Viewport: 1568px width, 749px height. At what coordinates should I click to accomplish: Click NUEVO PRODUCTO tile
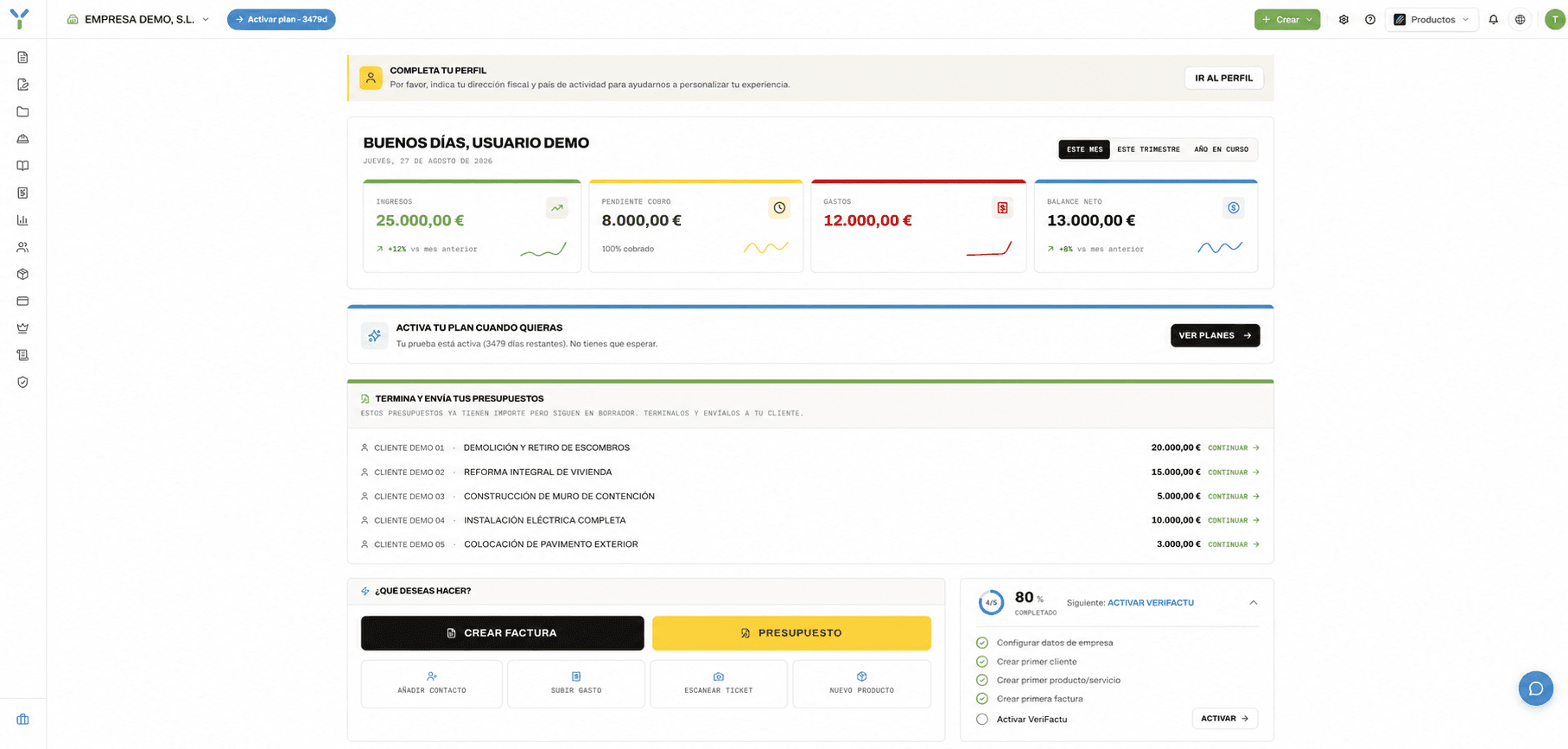861,683
